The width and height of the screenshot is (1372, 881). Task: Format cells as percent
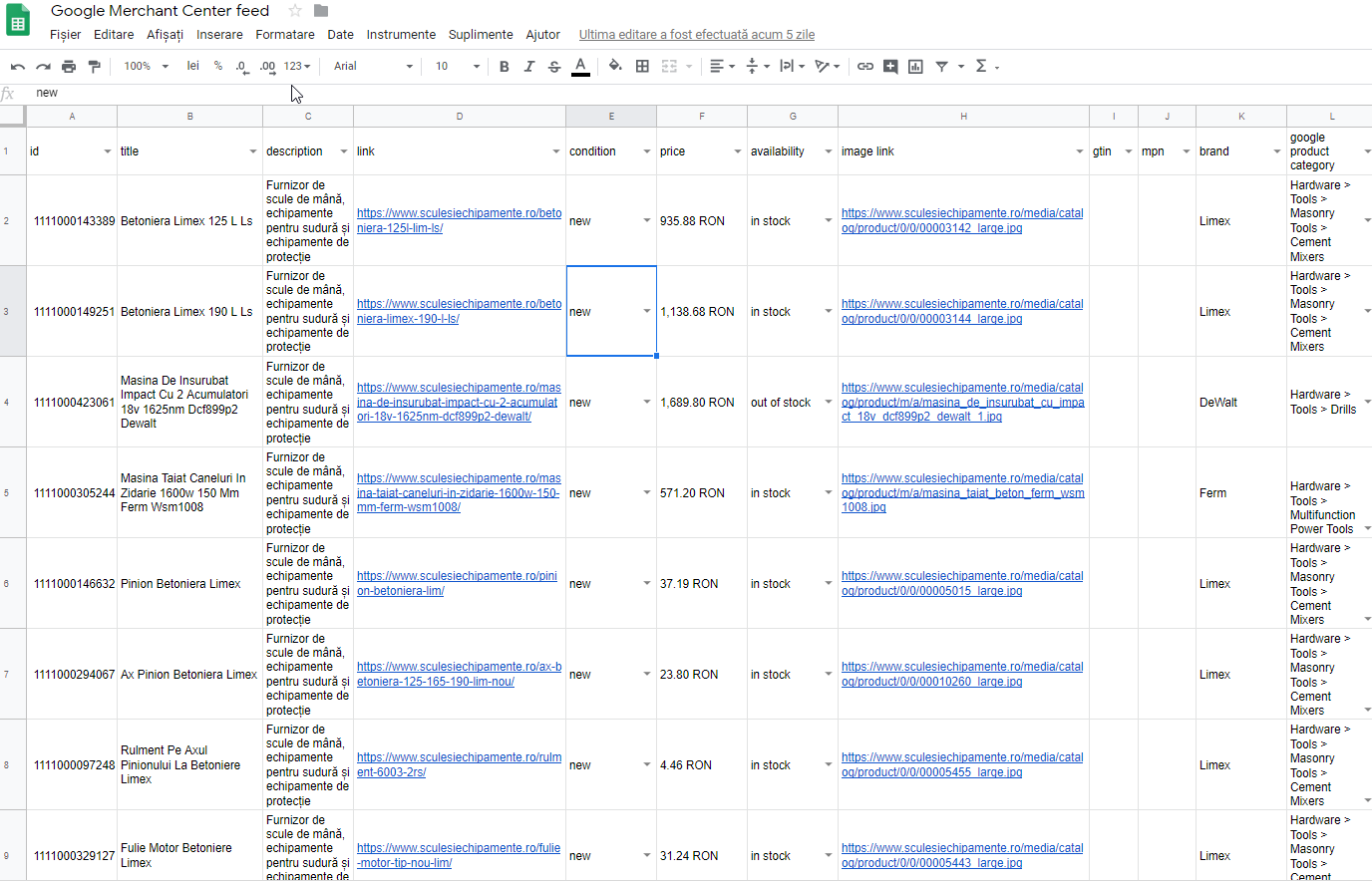pos(218,66)
